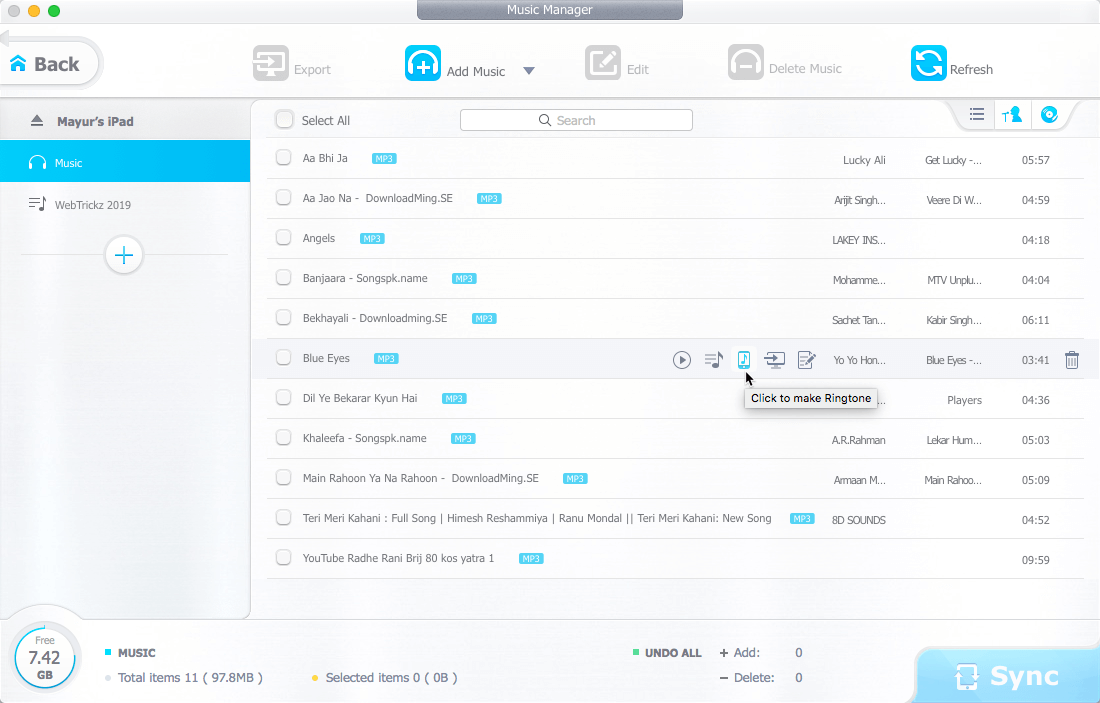1100x703 pixels.
Task: Select Bekhayali - Downloadming.SE title
Action: click(x=375, y=318)
